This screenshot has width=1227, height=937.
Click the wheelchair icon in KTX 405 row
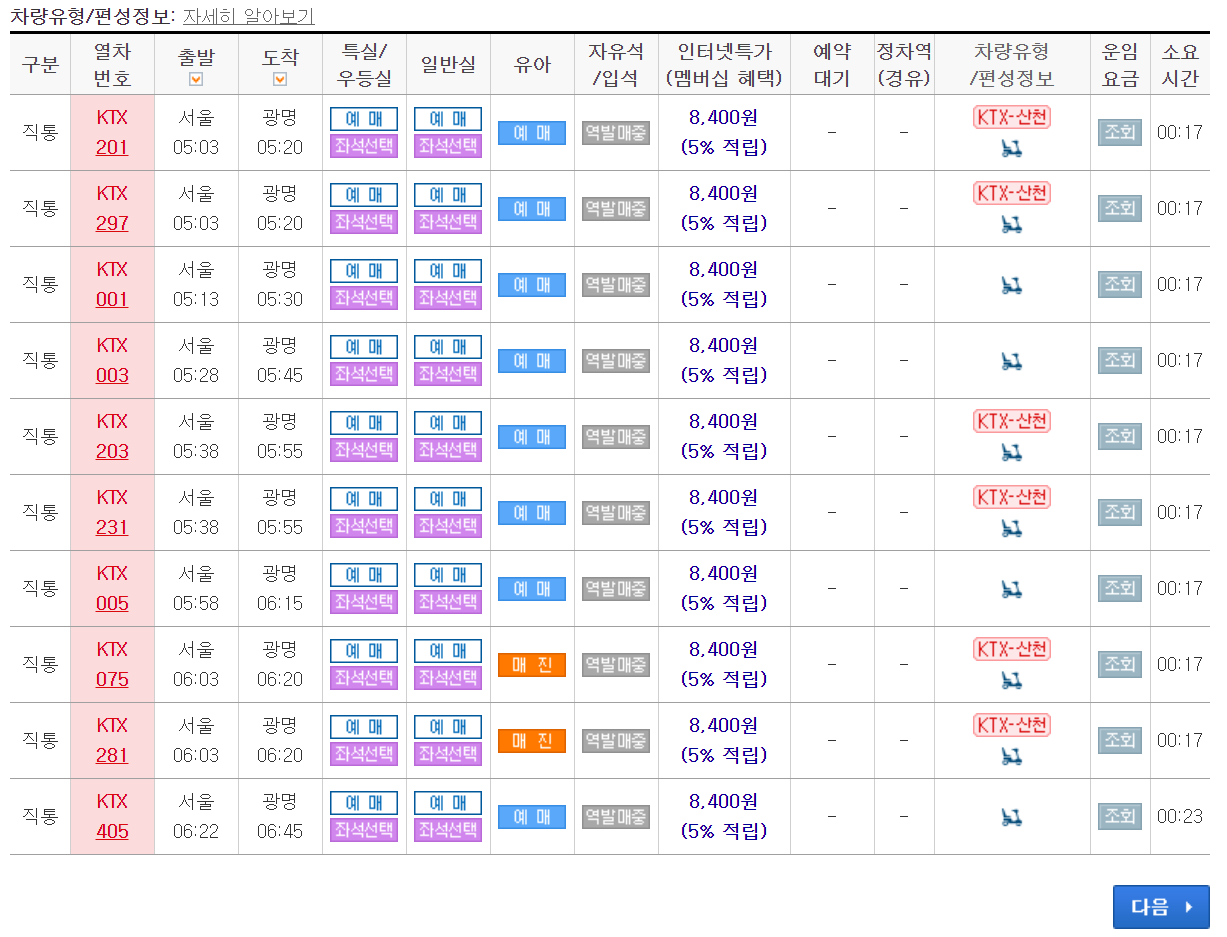pos(1012,817)
